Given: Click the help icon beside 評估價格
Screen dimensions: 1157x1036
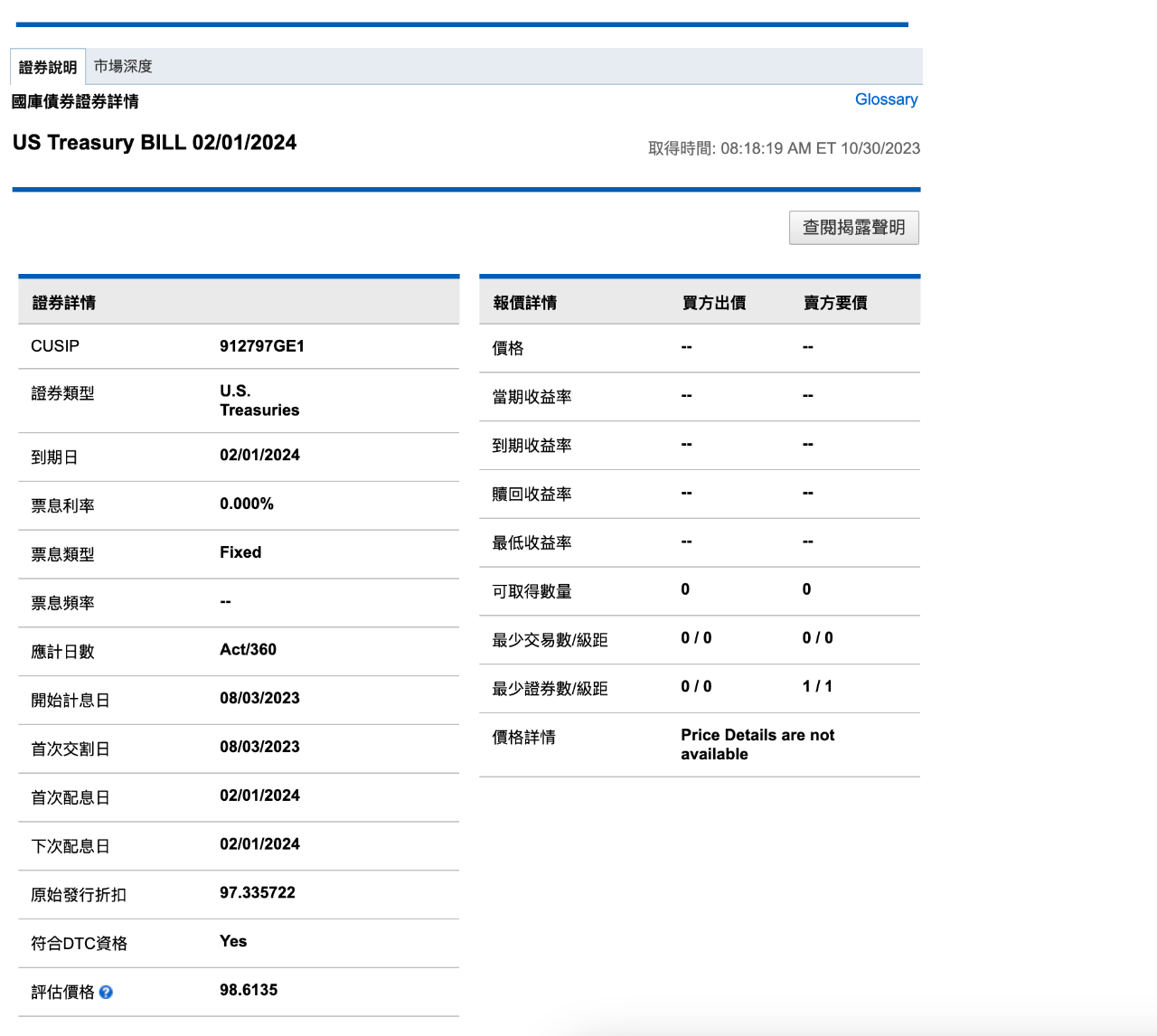Looking at the screenshot, I should click(106, 992).
